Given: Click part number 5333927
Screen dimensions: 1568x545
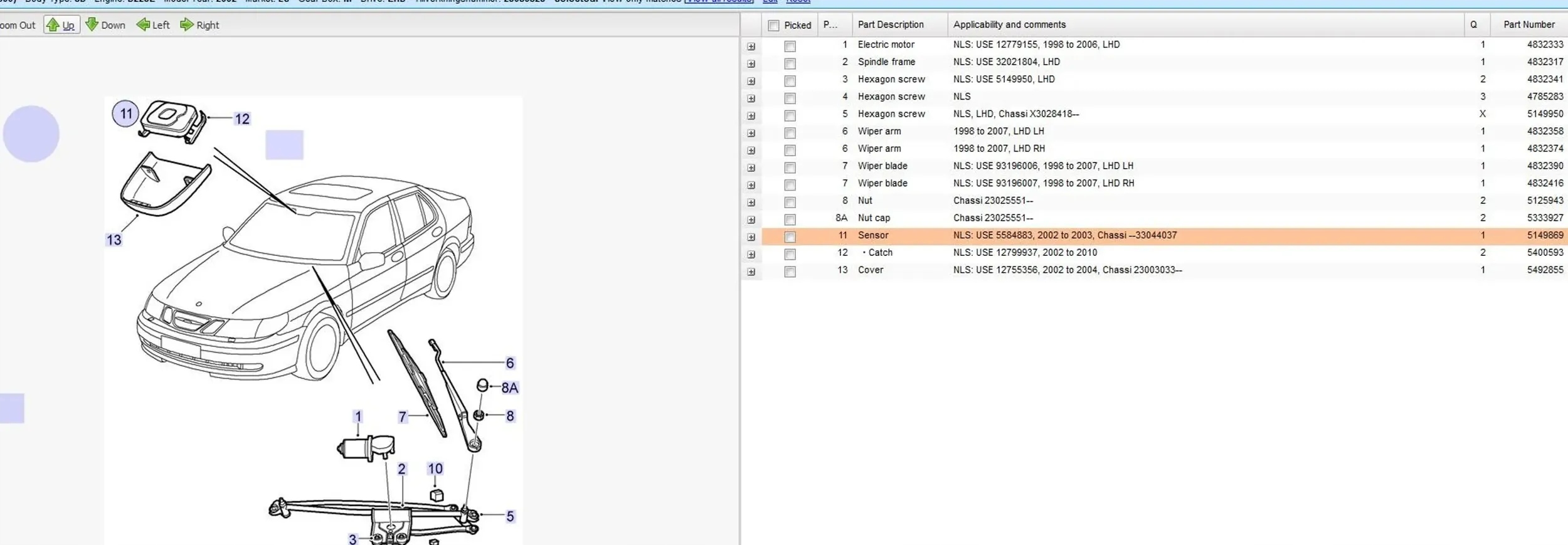Looking at the screenshot, I should pyautogui.click(x=1545, y=218).
